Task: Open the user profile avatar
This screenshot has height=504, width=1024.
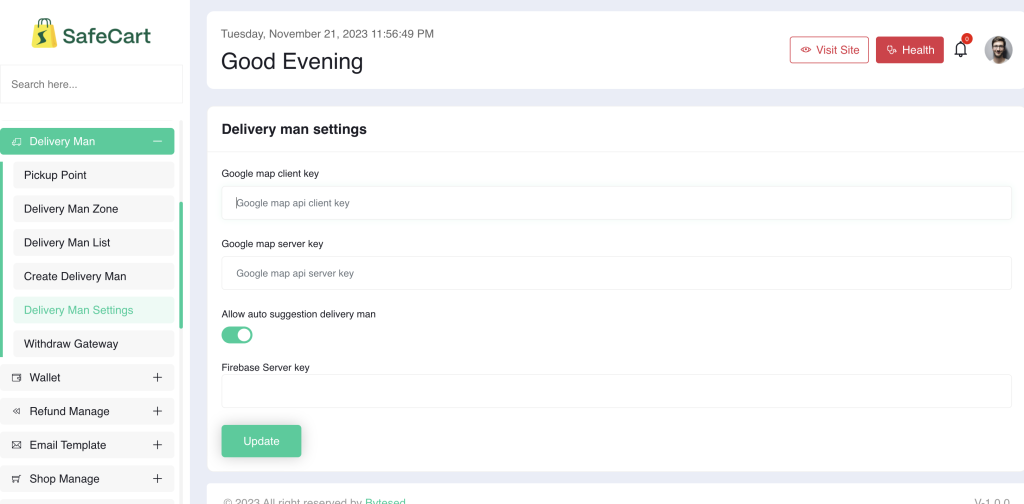Action: (x=998, y=50)
